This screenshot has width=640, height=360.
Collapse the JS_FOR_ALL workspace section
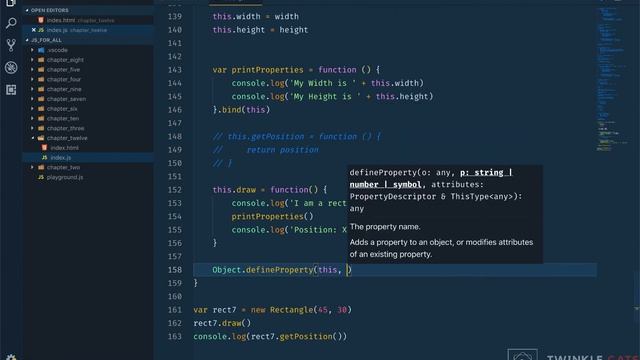pos(27,40)
